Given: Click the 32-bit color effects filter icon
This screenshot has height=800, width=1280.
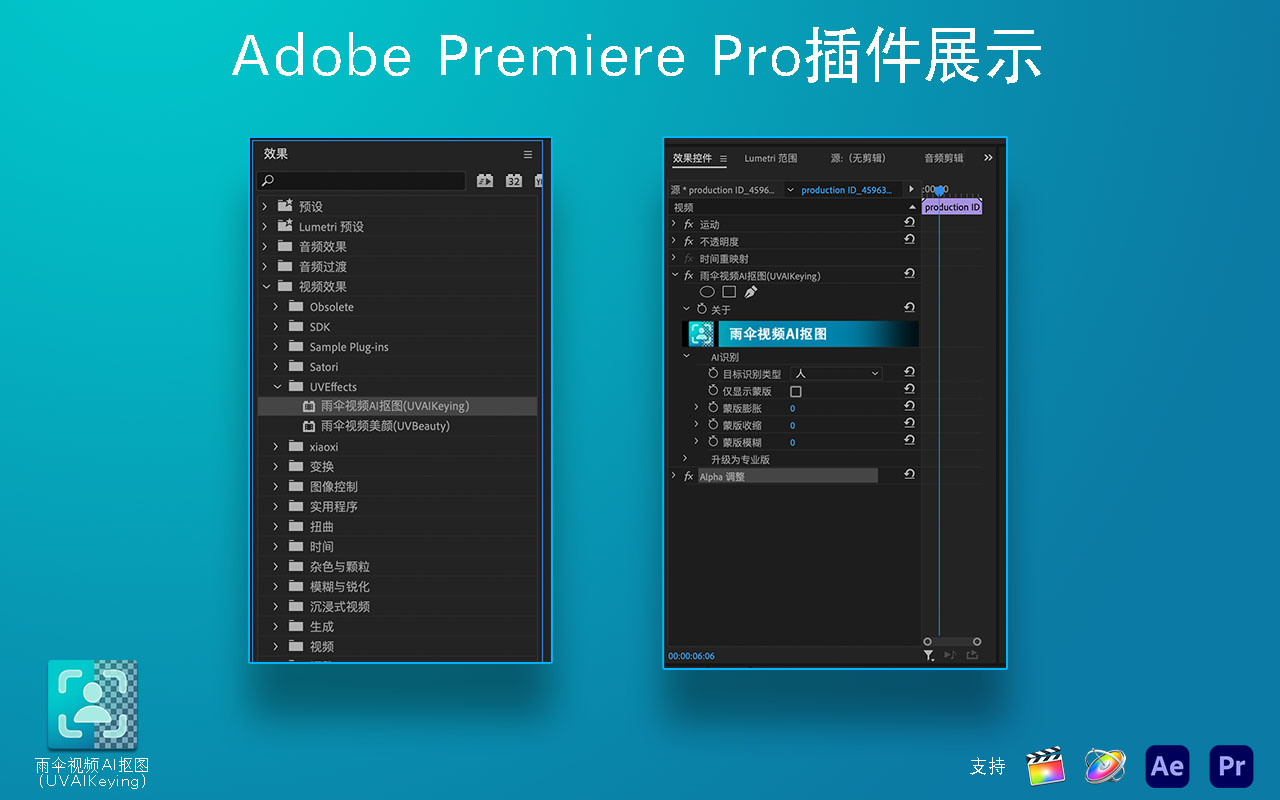Looking at the screenshot, I should point(513,181).
